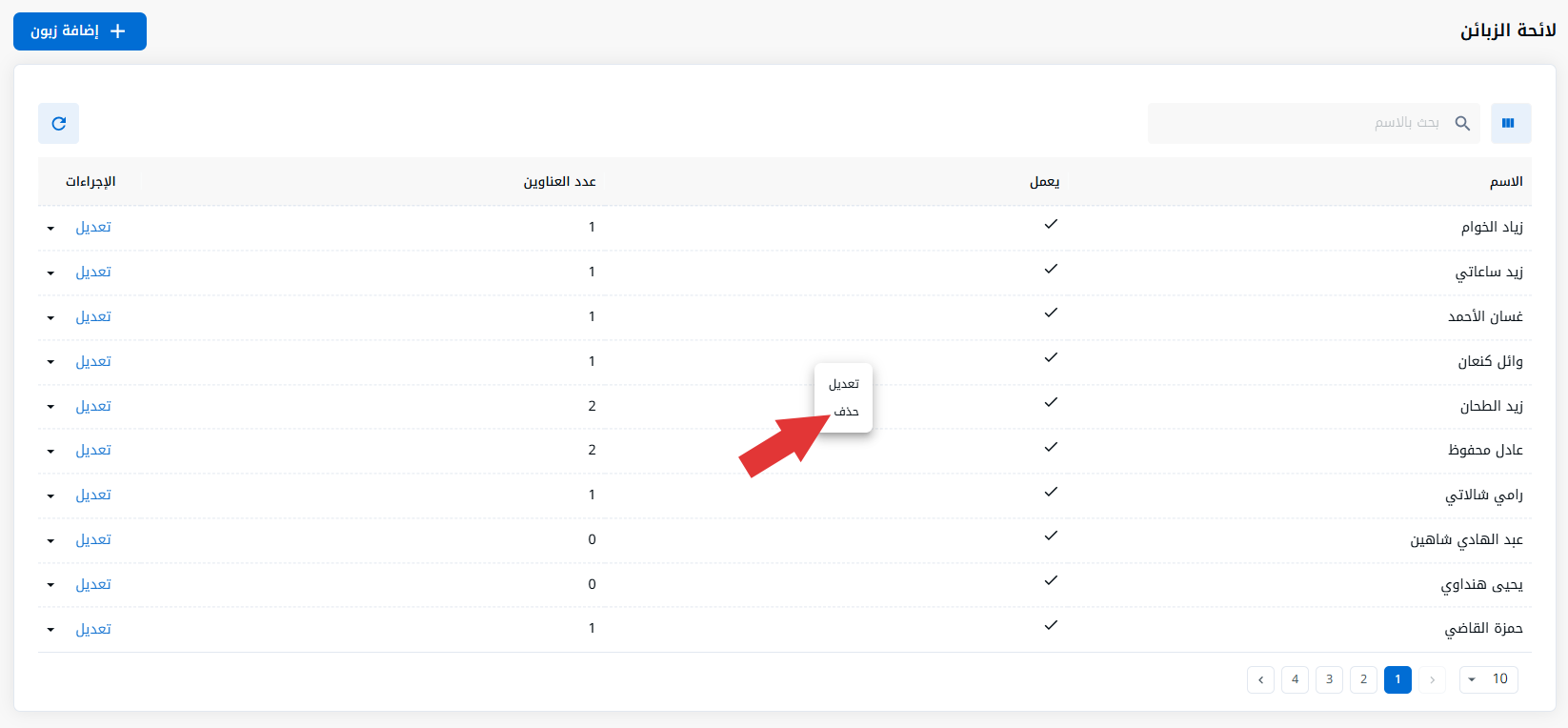Viewport: 1568px width, 728px height.
Task: Select the name عبد الهادي شاهين
Action: 1466,539
